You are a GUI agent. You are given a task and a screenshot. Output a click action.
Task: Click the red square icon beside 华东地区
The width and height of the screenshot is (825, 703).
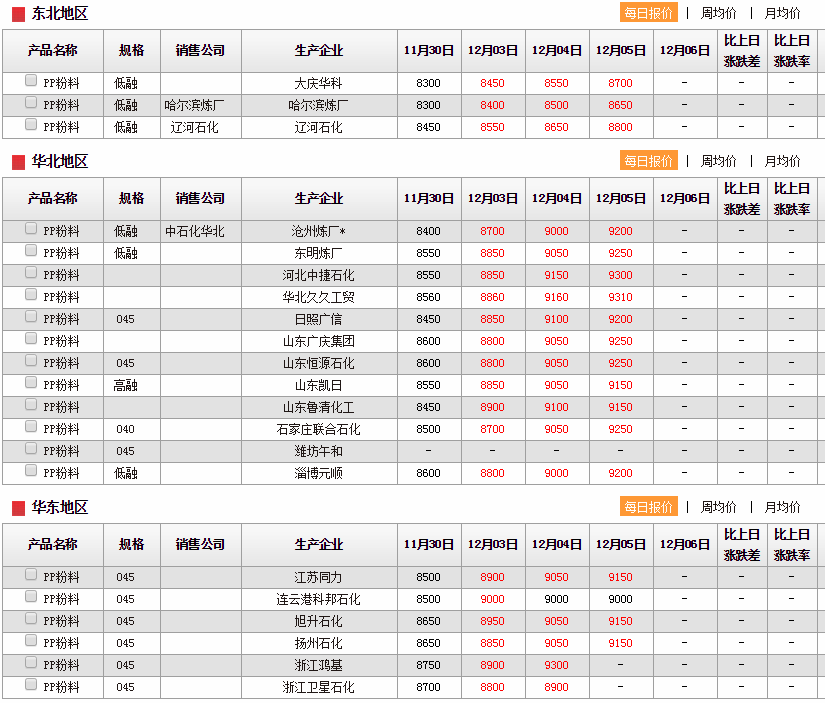(x=18, y=508)
